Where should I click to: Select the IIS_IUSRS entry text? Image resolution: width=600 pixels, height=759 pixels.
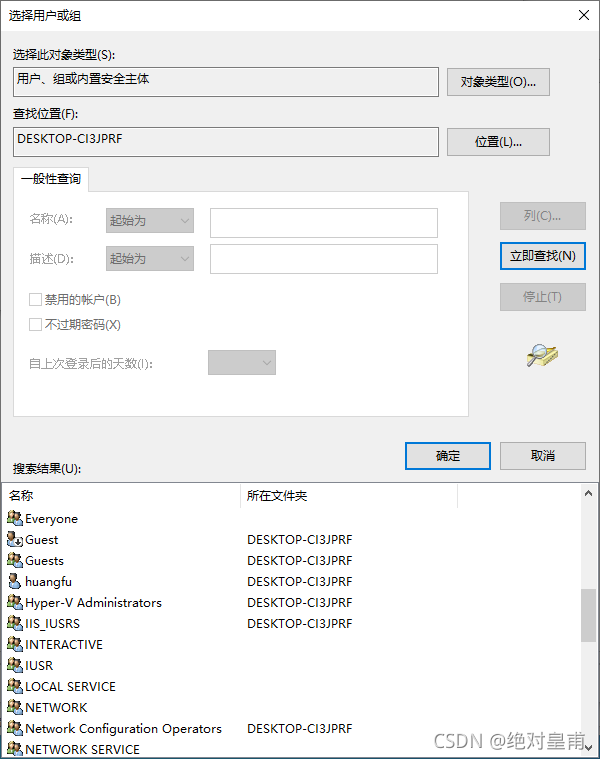tap(52, 624)
